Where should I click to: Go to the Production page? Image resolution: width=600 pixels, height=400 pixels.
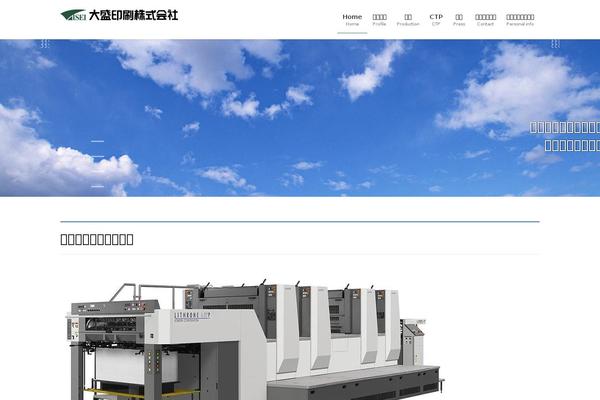point(408,20)
